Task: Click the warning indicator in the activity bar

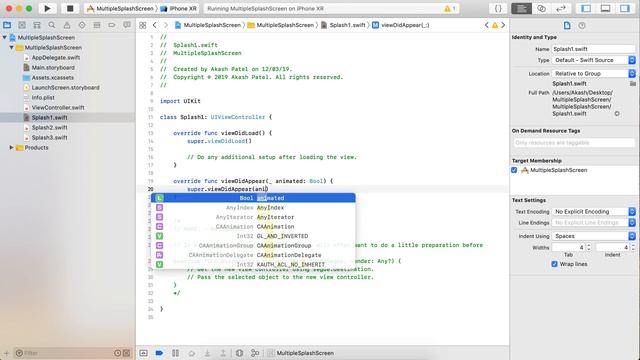Action: [x=450, y=9]
